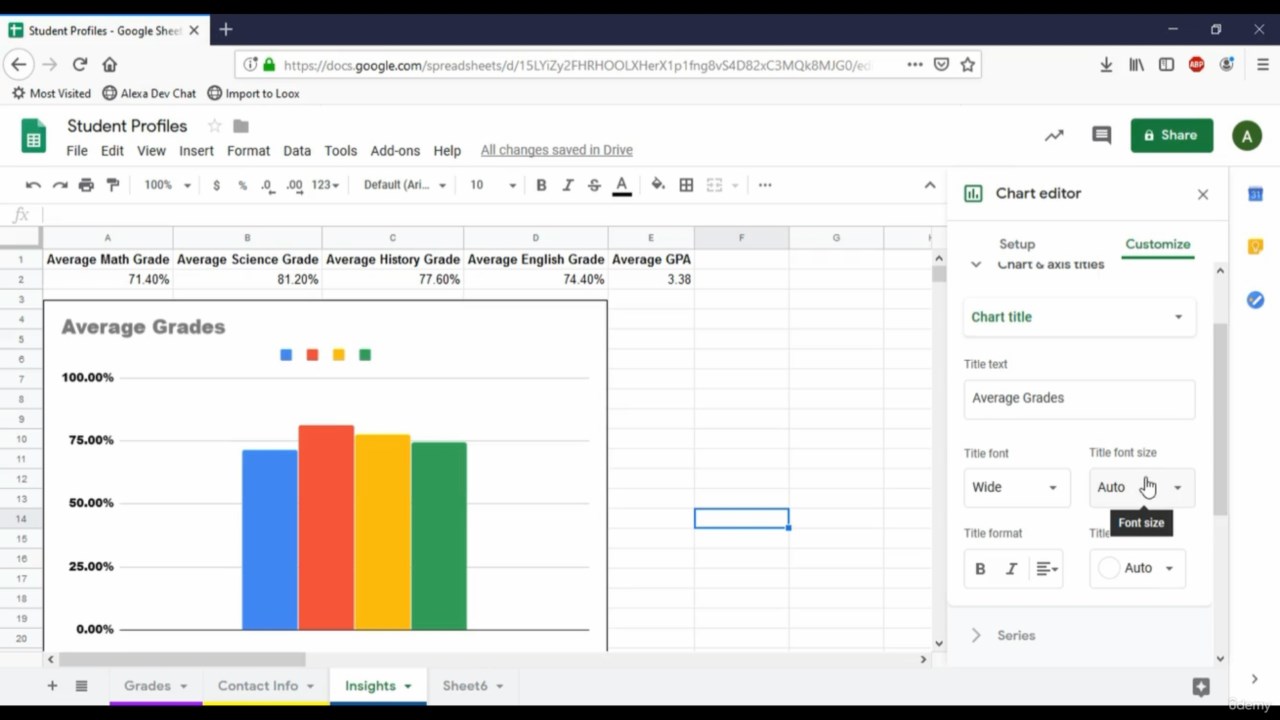Toggle italic under Title format

tap(1011, 568)
